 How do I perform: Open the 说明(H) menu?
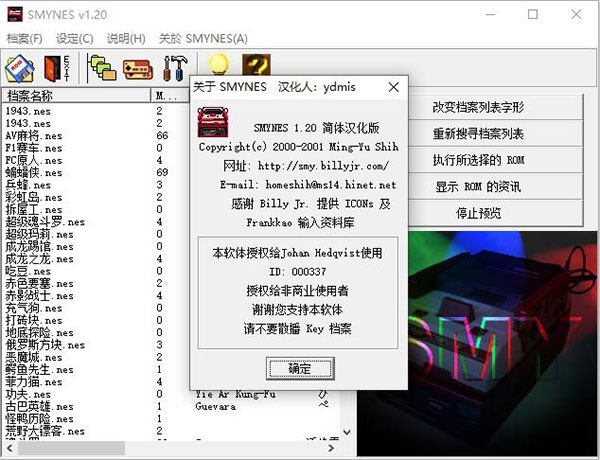tap(126, 39)
